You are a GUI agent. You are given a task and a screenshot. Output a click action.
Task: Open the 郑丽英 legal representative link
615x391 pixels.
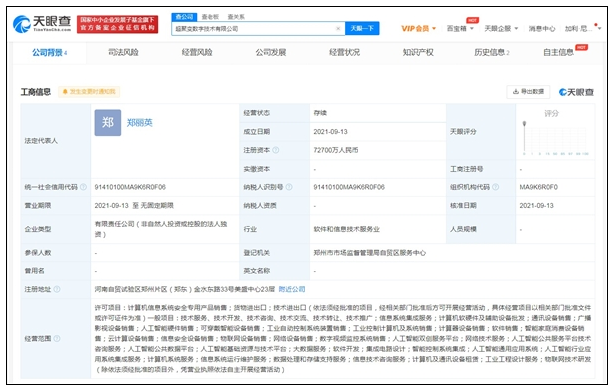coord(140,123)
